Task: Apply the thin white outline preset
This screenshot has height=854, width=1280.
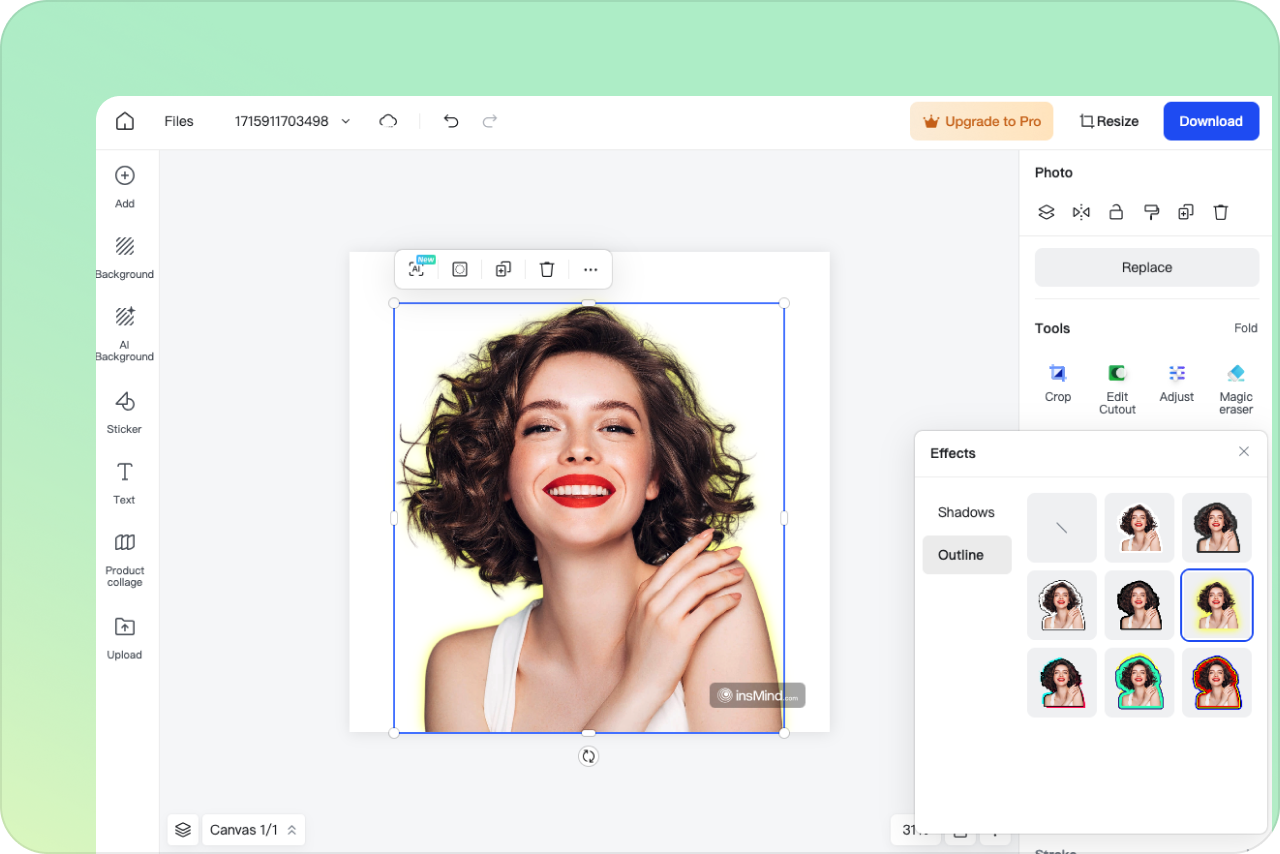Action: pyautogui.click(x=1140, y=527)
